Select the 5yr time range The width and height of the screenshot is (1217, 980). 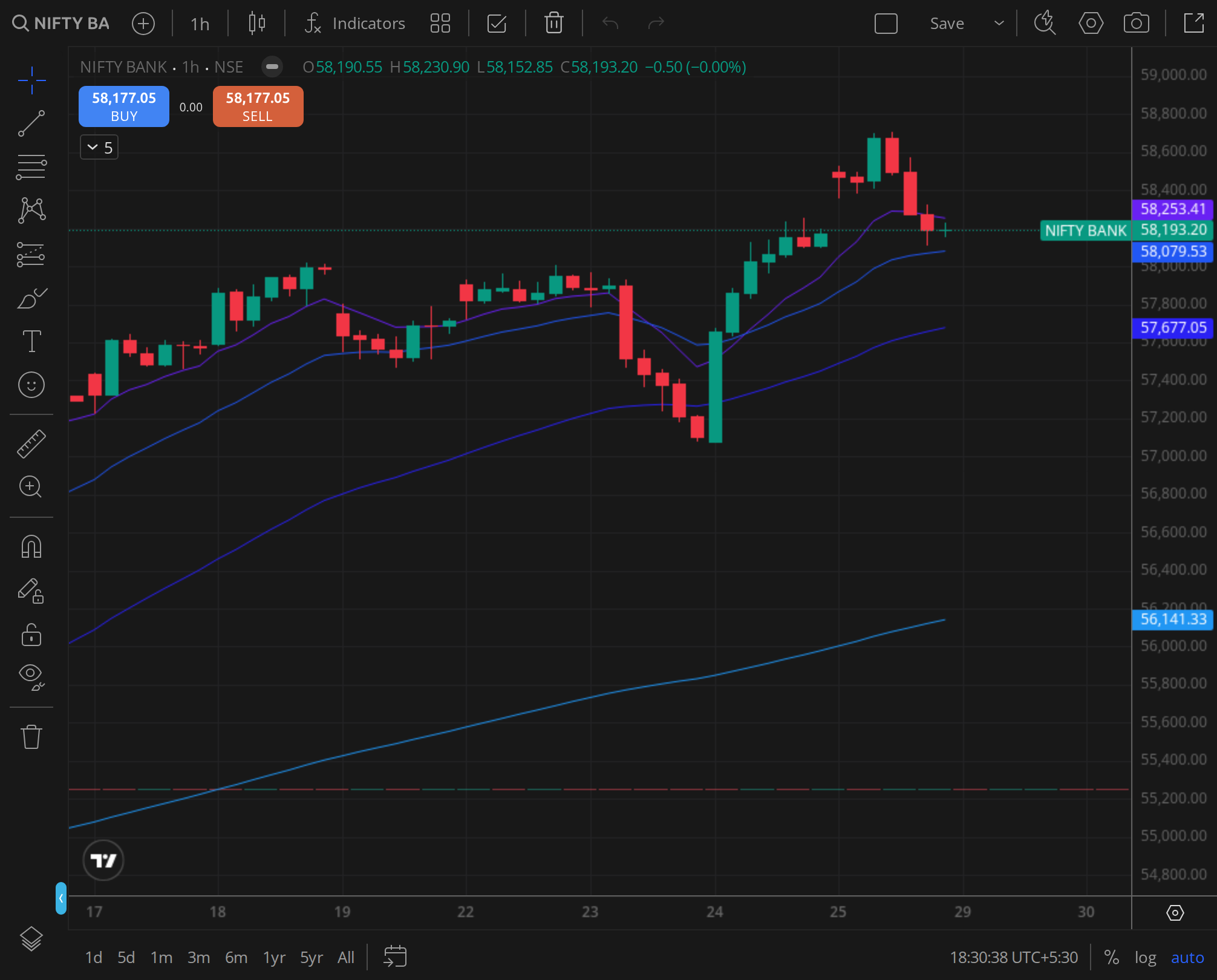312,958
